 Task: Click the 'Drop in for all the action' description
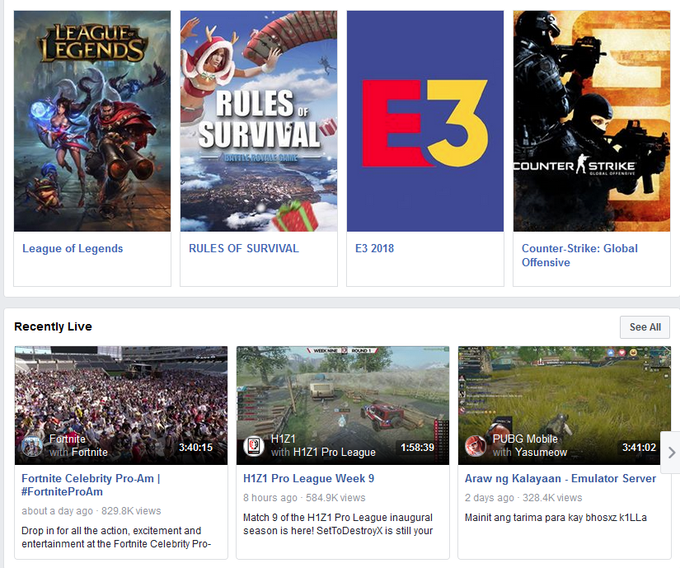116,537
